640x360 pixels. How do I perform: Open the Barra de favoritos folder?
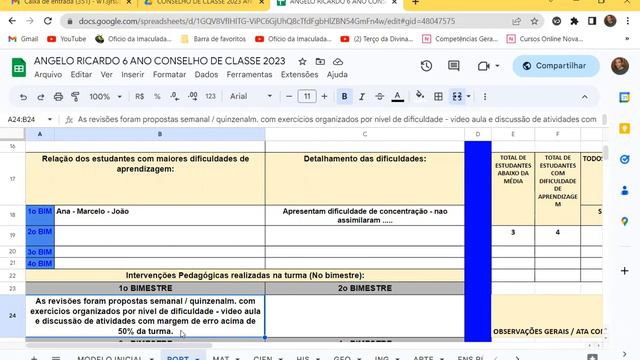tap(213, 39)
